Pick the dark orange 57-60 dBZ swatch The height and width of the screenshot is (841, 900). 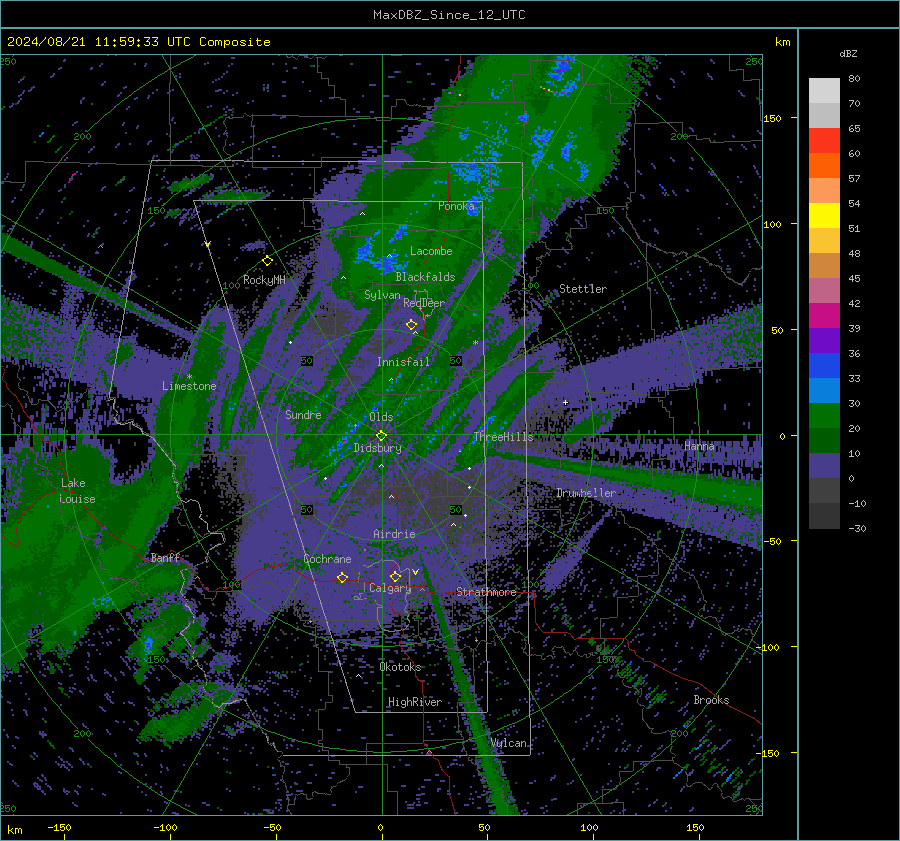[824, 166]
